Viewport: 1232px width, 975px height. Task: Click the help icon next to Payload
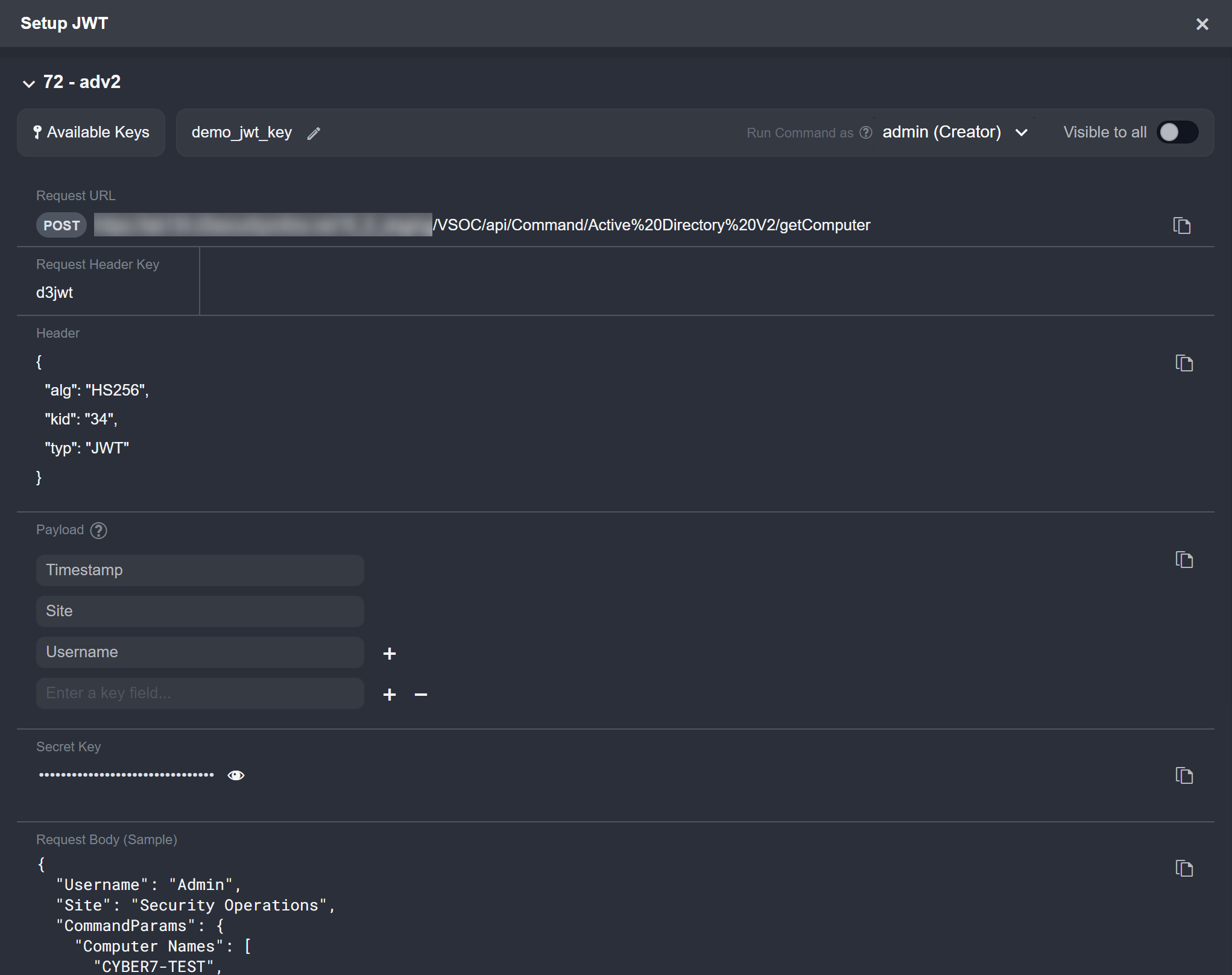(98, 531)
